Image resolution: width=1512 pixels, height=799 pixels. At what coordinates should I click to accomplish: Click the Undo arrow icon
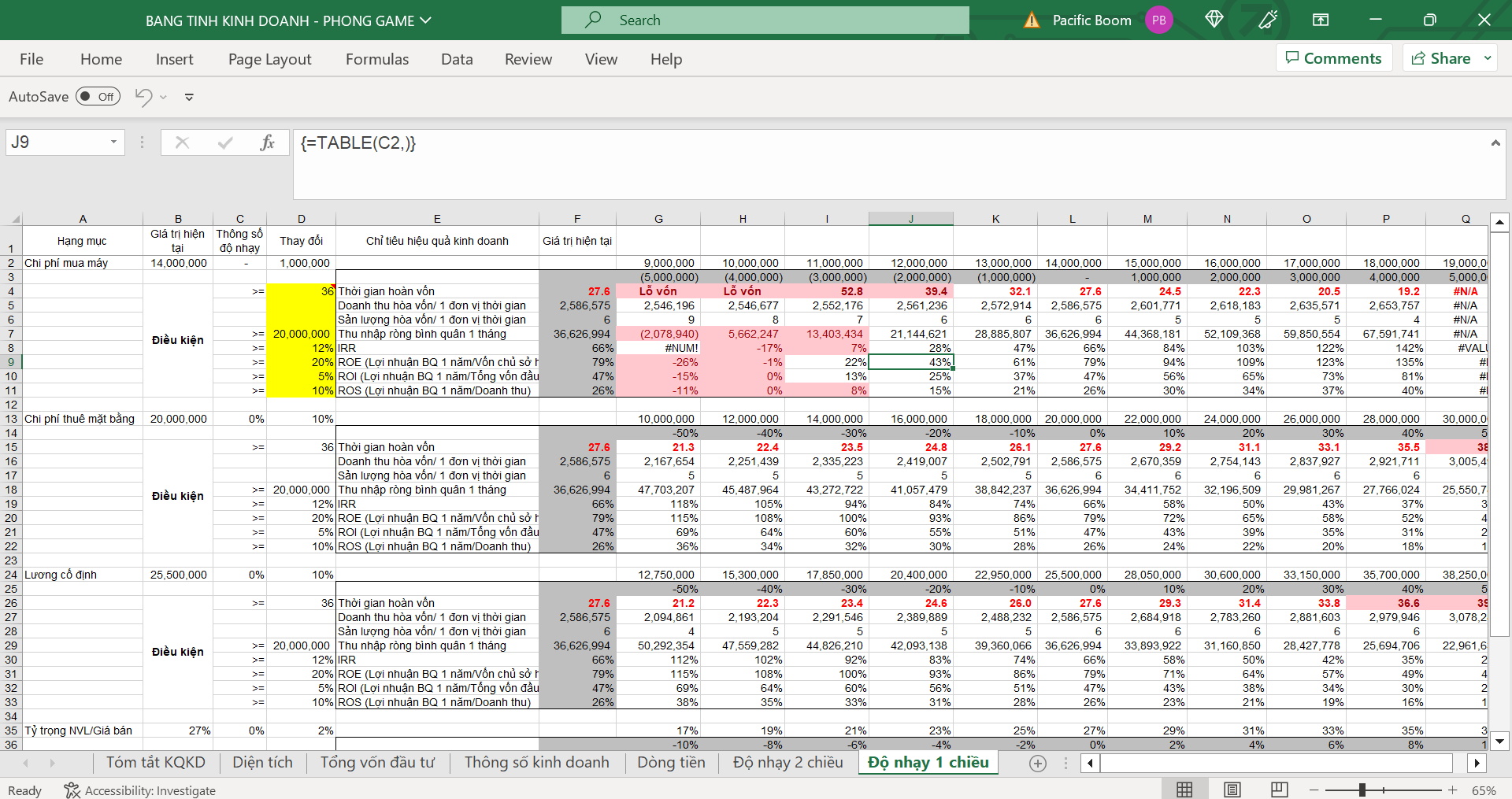point(143,97)
